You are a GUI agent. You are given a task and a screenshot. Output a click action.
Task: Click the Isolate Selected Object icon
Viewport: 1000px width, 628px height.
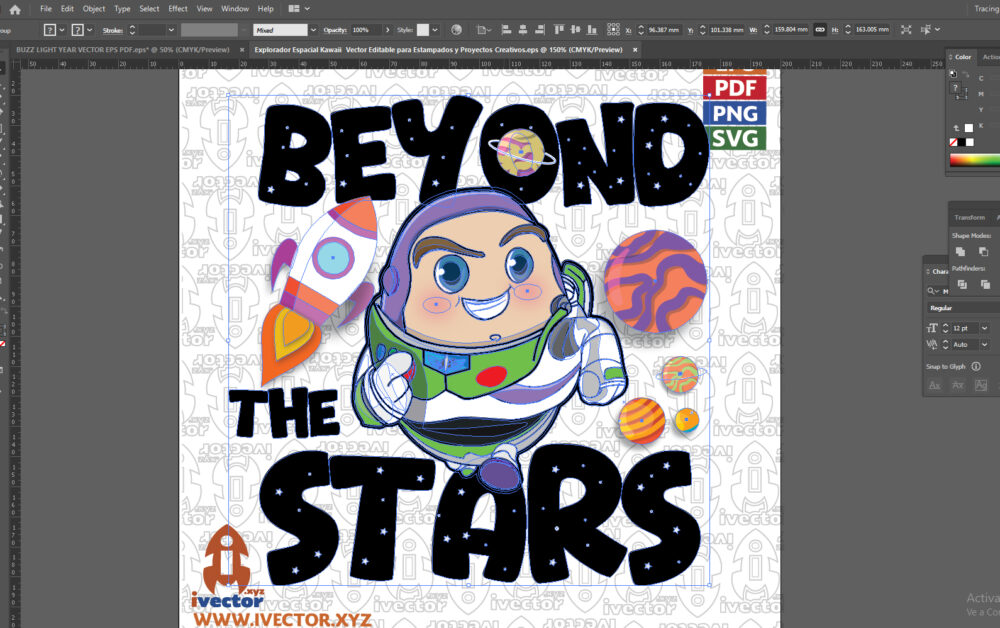[x=906, y=30]
